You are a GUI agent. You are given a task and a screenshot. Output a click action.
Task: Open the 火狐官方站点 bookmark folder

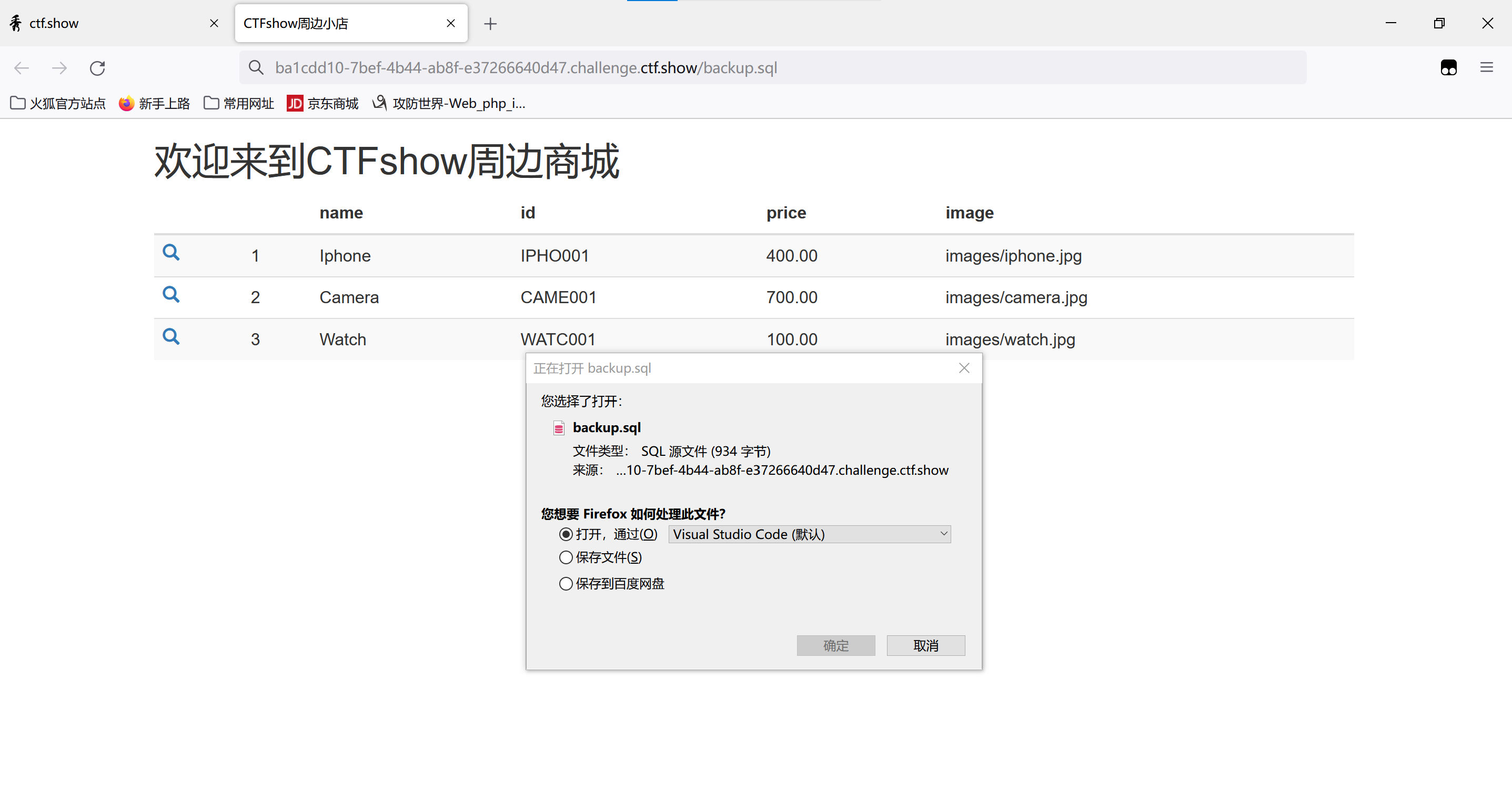click(58, 103)
